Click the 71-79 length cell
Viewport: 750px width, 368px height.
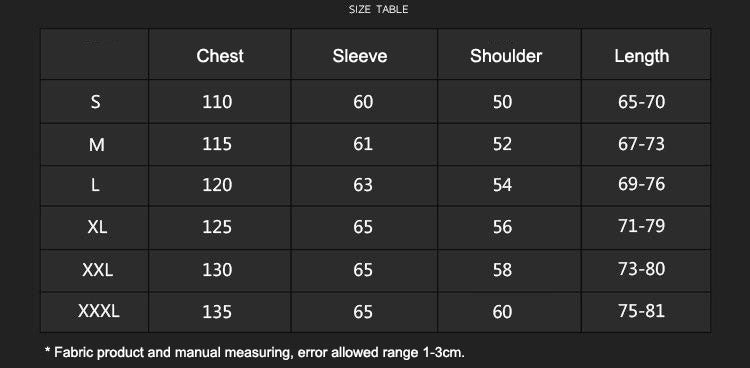(x=641, y=226)
